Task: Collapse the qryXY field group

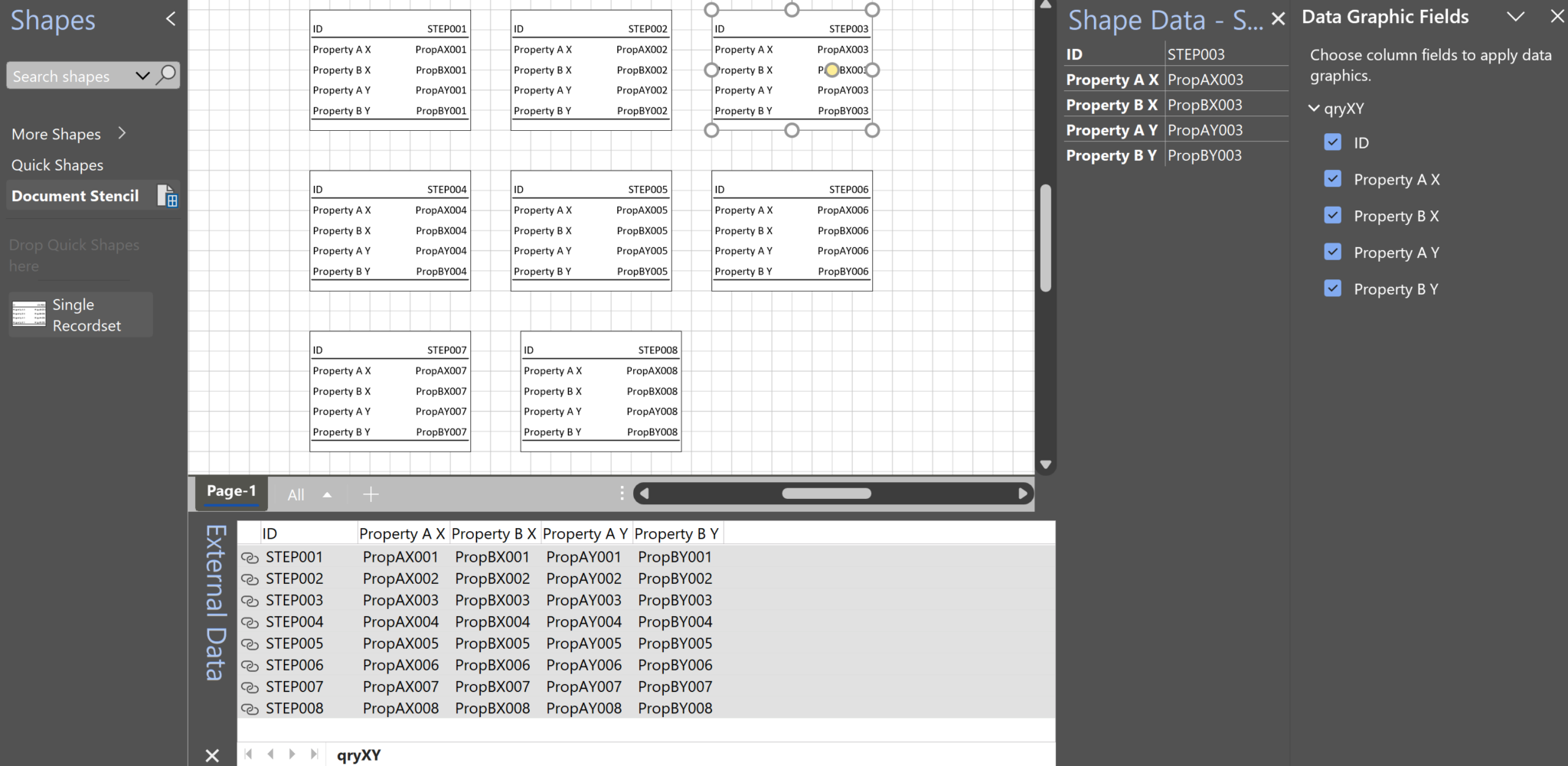Action: [x=1314, y=109]
